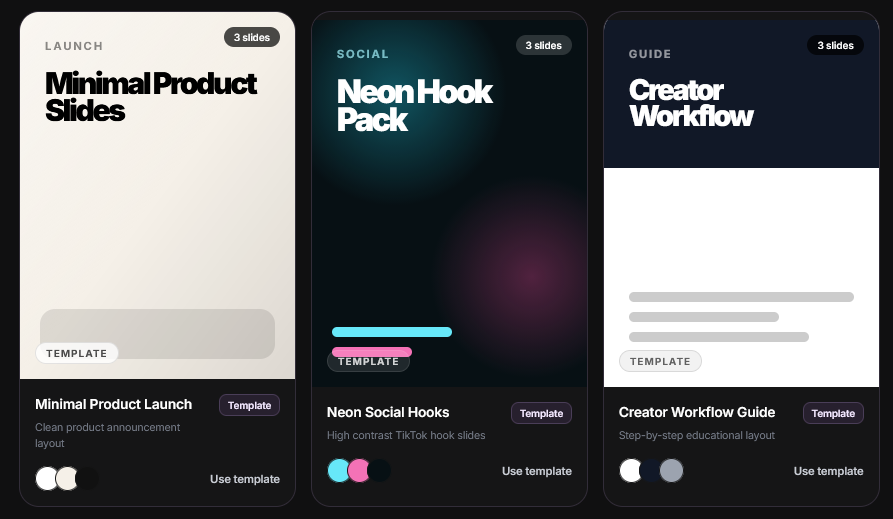Click the Minimal Product Launch title

click(x=113, y=404)
